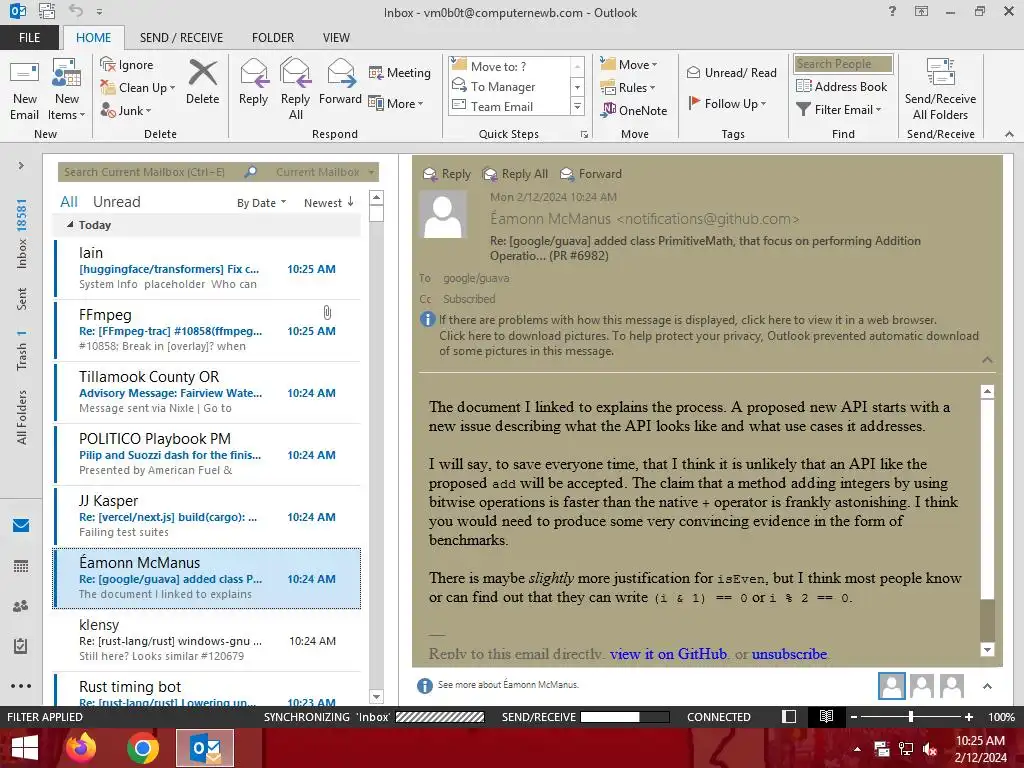1024x768 pixels.
Task: Click the ribbon Reply All button
Action: click(295, 91)
